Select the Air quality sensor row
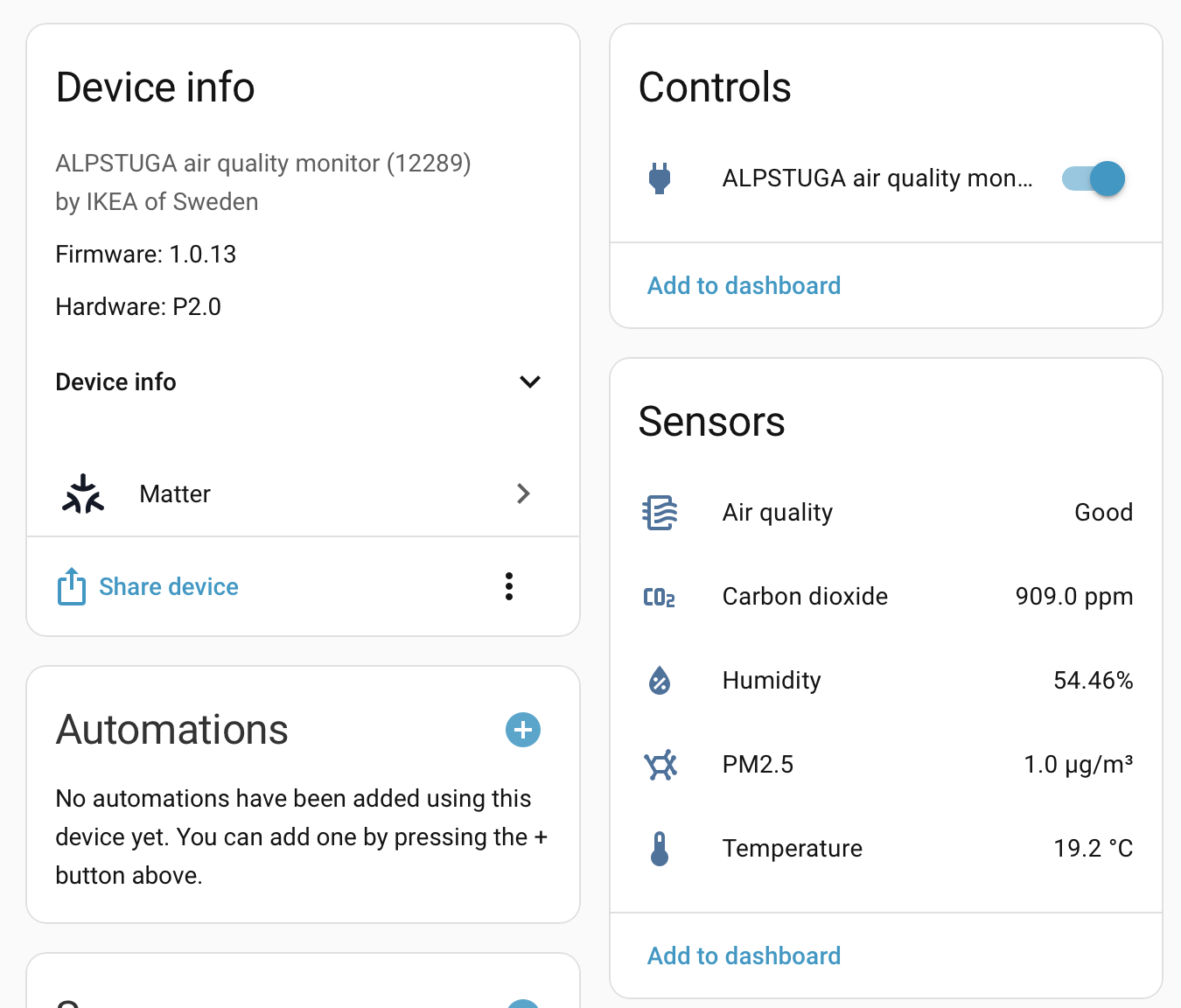Image resolution: width=1181 pixels, height=1008 pixels. 777,513
